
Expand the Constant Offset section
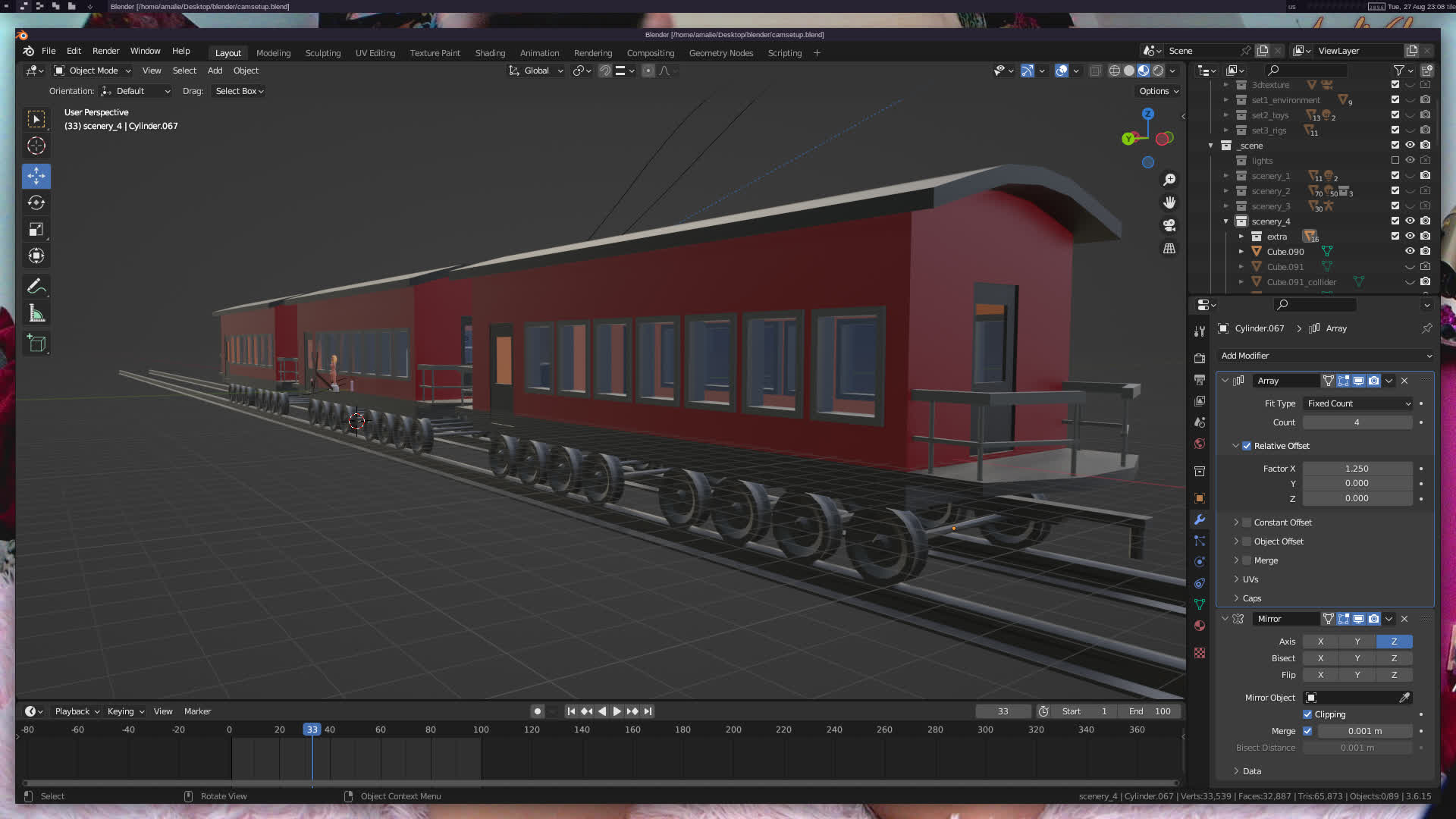click(x=1236, y=522)
